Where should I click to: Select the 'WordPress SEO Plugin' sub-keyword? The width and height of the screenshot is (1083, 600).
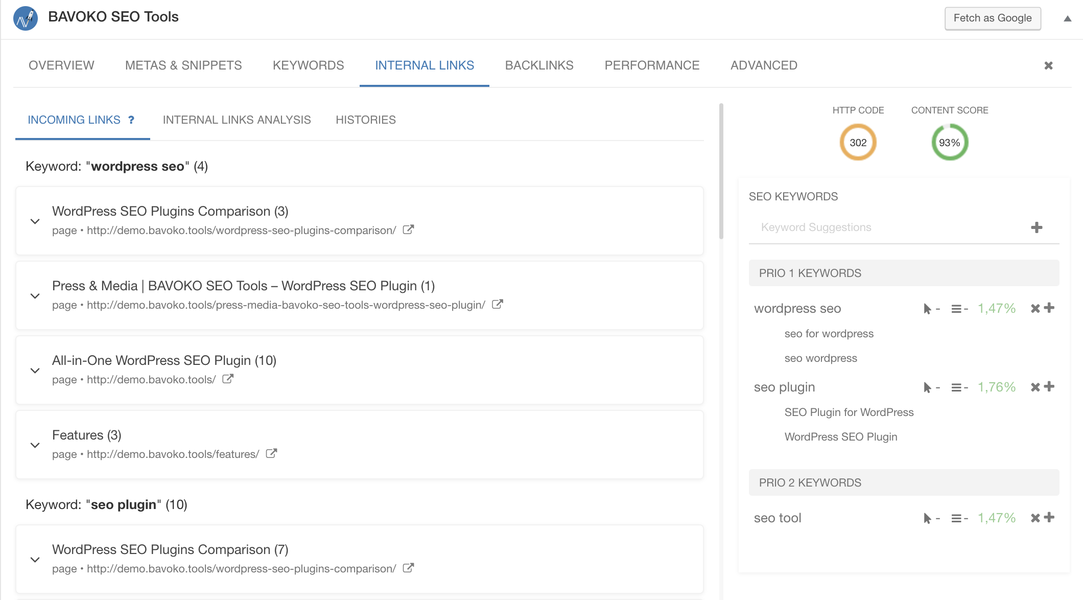(x=841, y=437)
